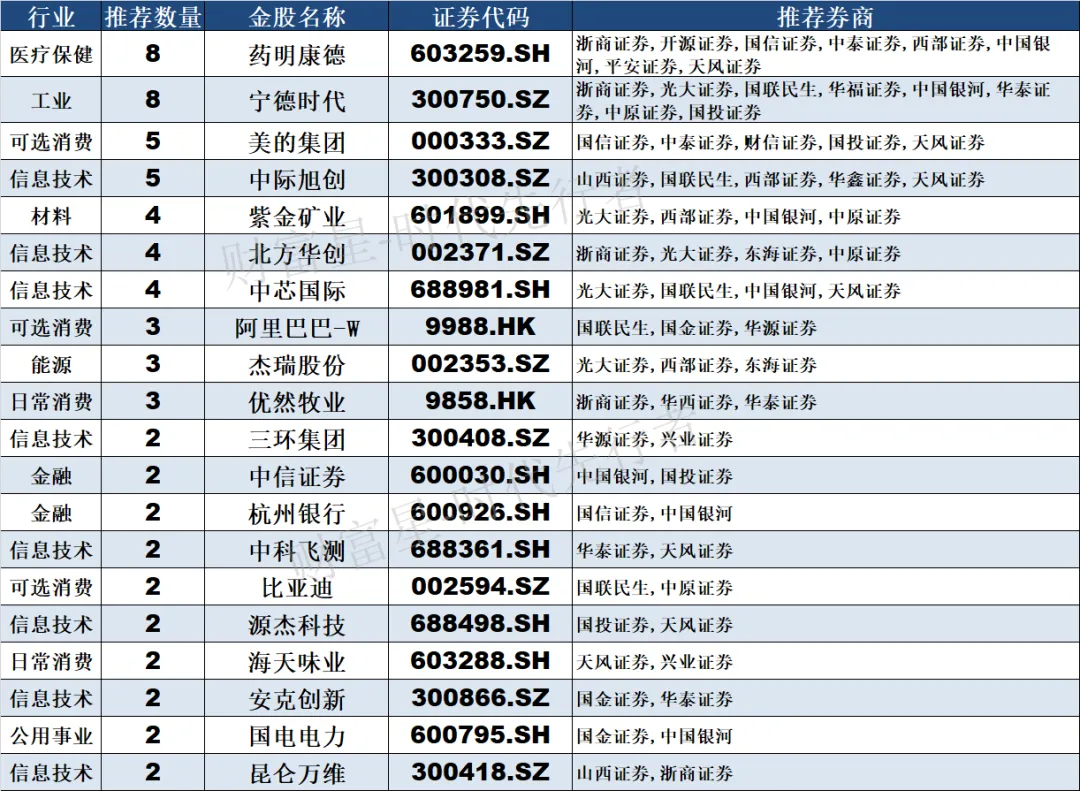
Task: Select the 杭州银行 cell
Action: tap(296, 514)
